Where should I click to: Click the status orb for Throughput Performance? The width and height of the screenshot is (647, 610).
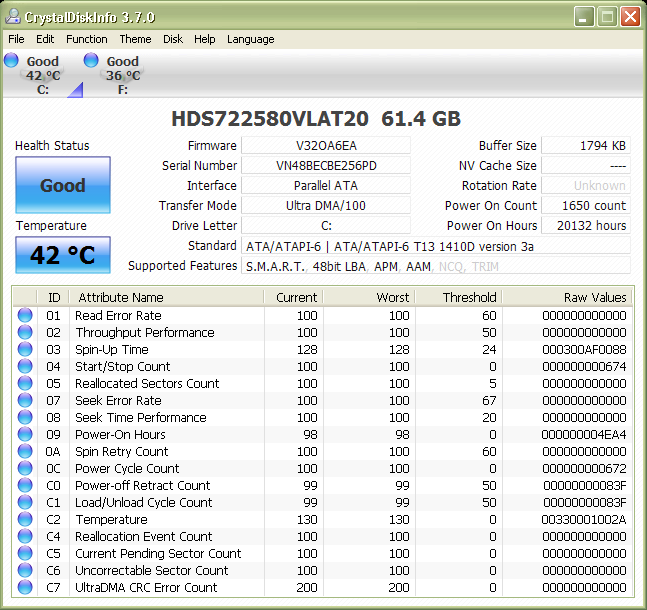pyautogui.click(x=25, y=332)
